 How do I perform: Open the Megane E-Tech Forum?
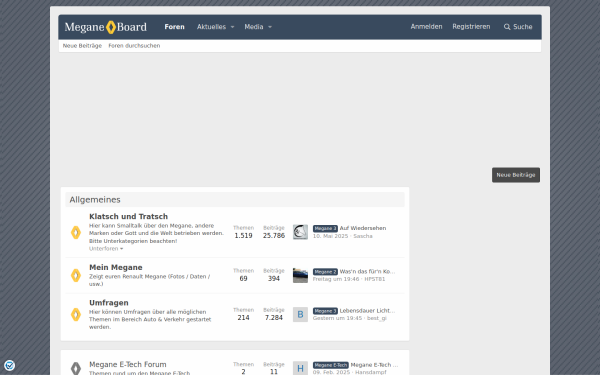tap(128, 364)
